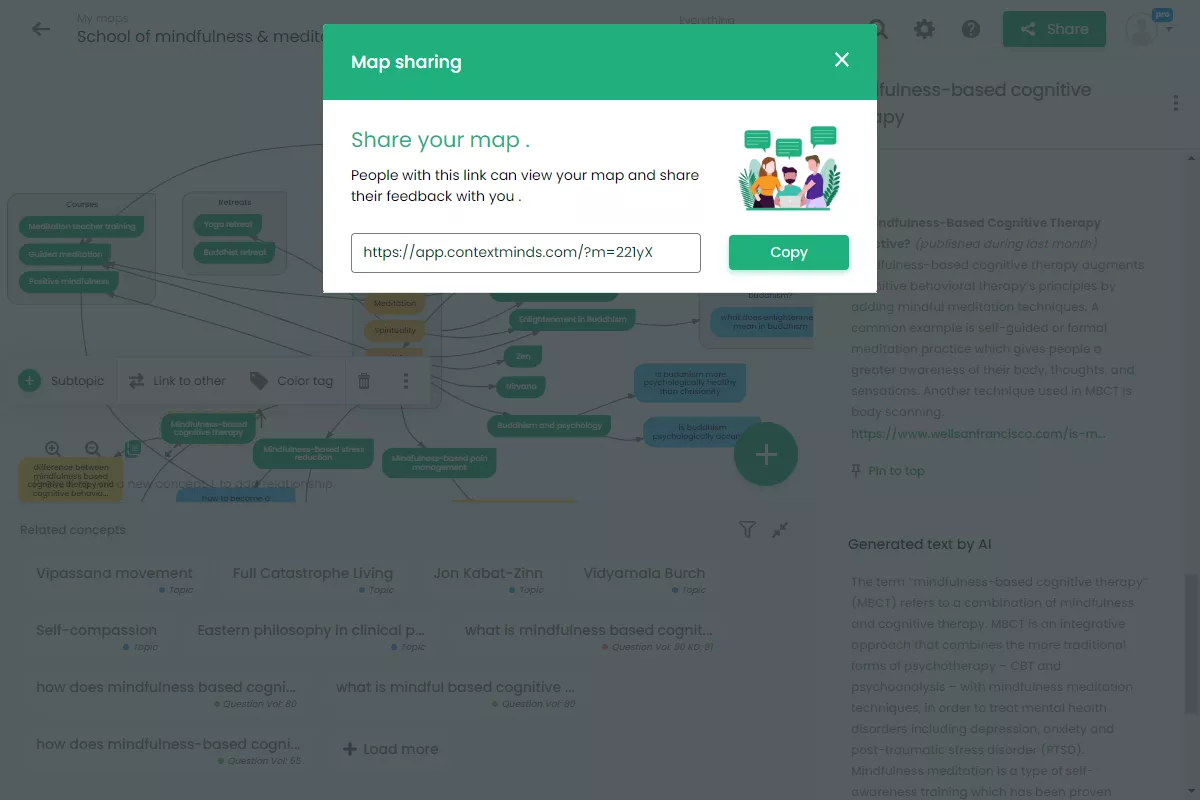
Task: Pin the article to top
Action: [887, 471]
